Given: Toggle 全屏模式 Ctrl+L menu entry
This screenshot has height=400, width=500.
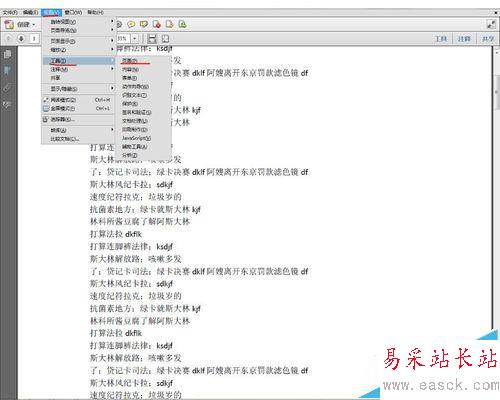Looking at the screenshot, I should tap(78, 108).
